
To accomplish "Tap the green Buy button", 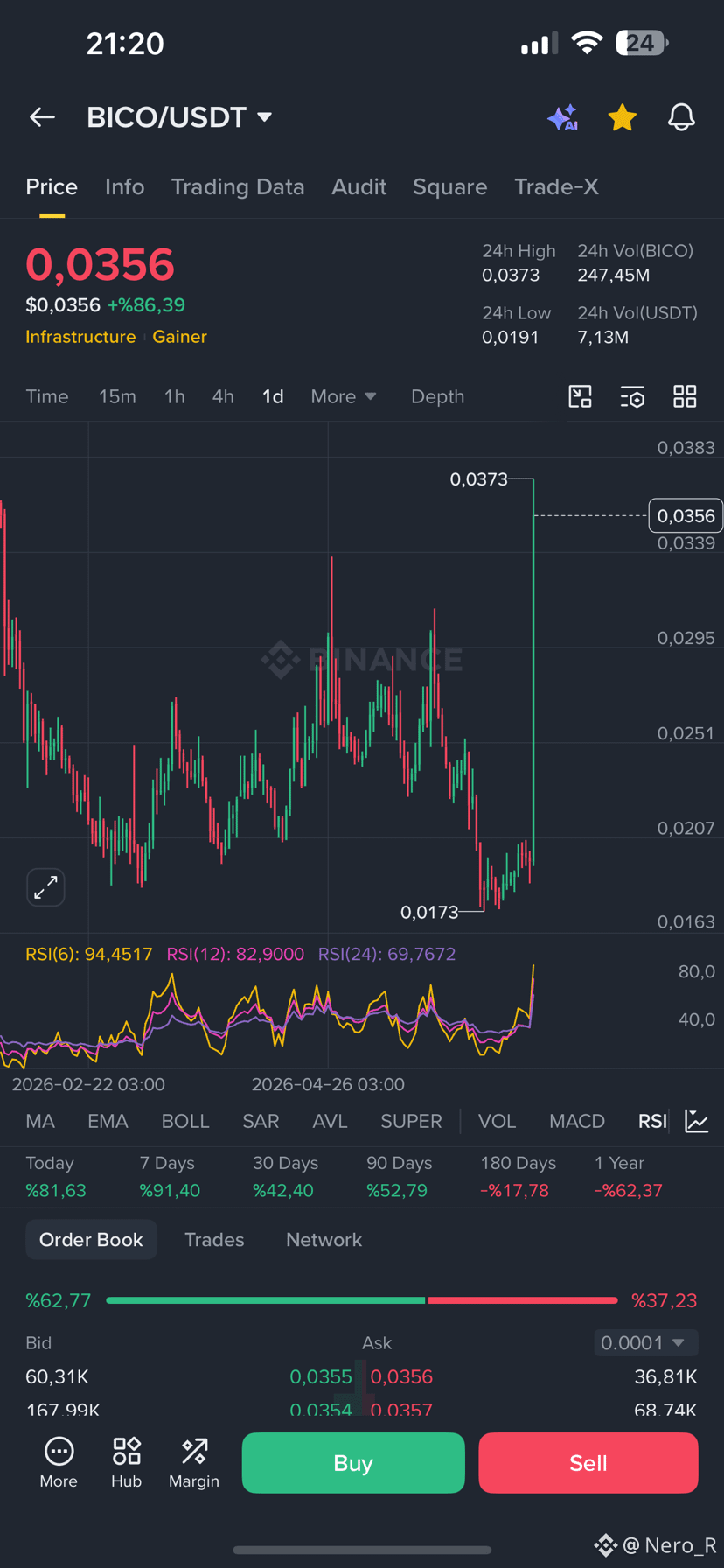I will (353, 1462).
